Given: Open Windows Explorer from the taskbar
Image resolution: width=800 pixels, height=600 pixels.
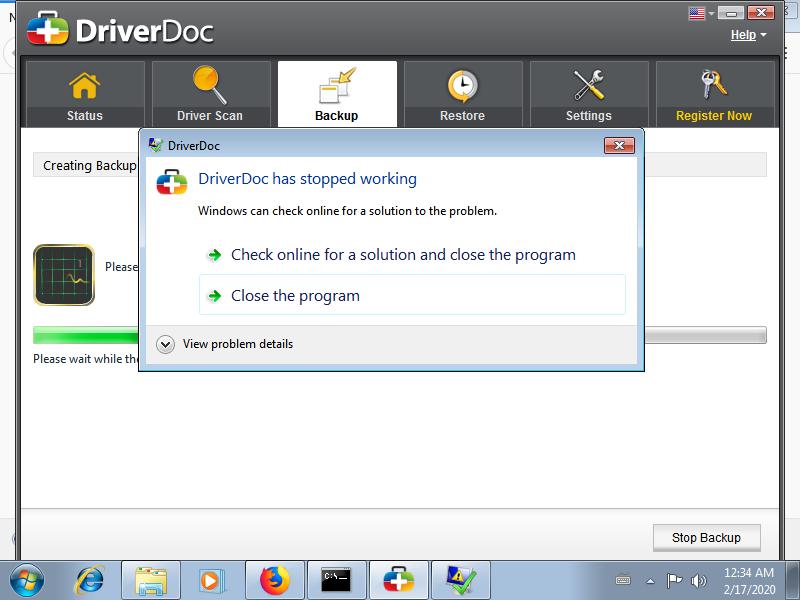Looking at the screenshot, I should coord(151,581).
